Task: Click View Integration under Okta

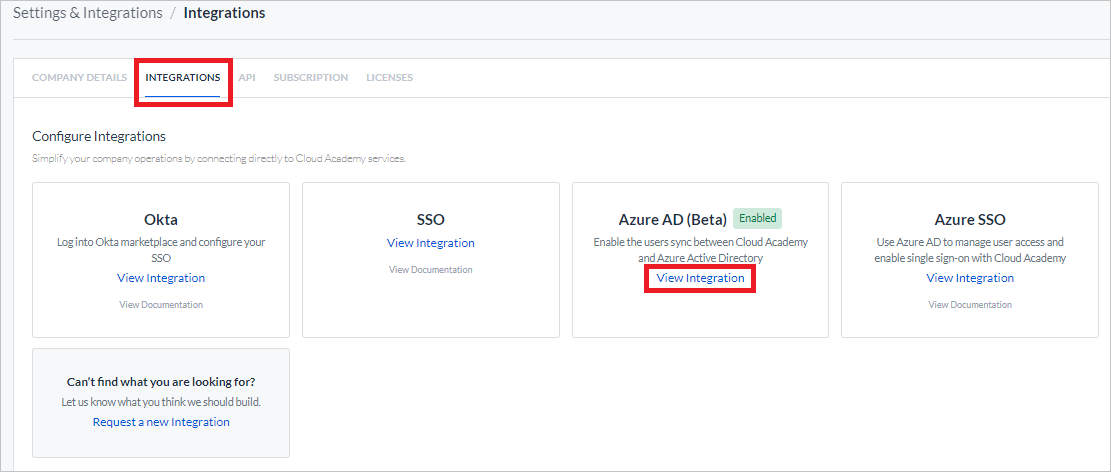Action: 161,278
